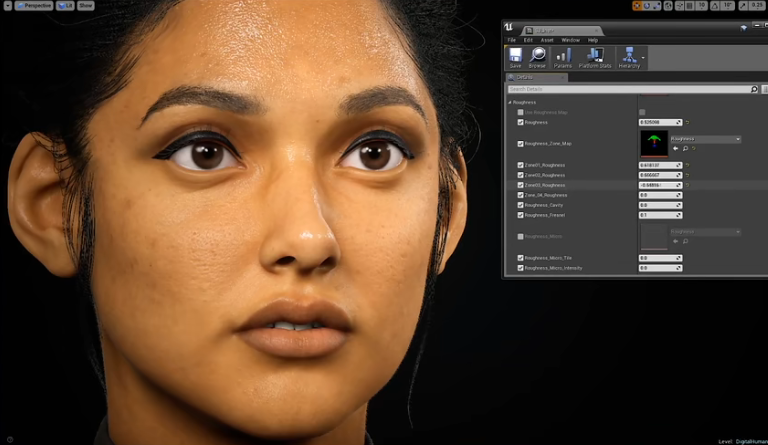
Task: Open the viewport options dropdown arrow
Action: pos(7,6)
